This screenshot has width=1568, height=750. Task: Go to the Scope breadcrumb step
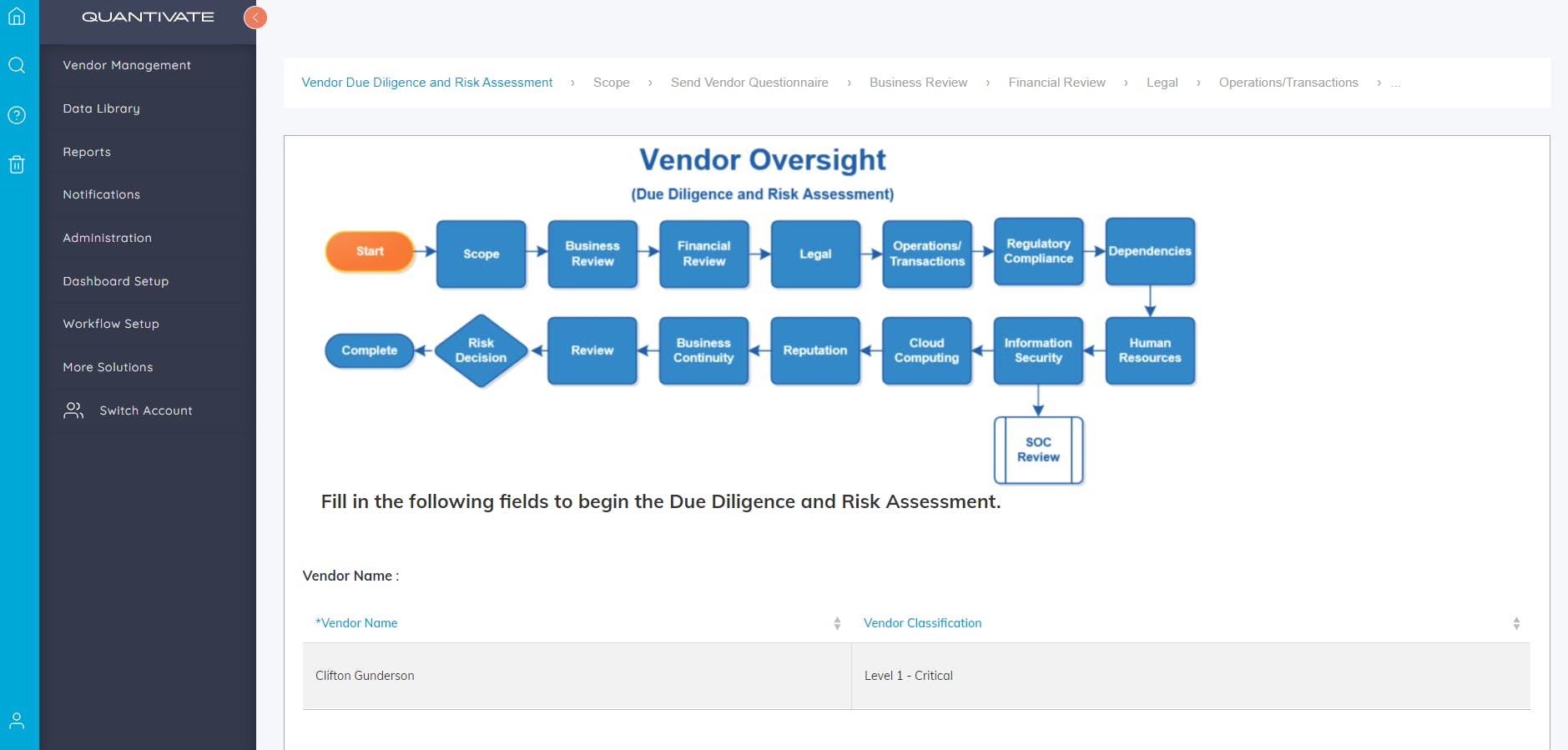click(612, 83)
